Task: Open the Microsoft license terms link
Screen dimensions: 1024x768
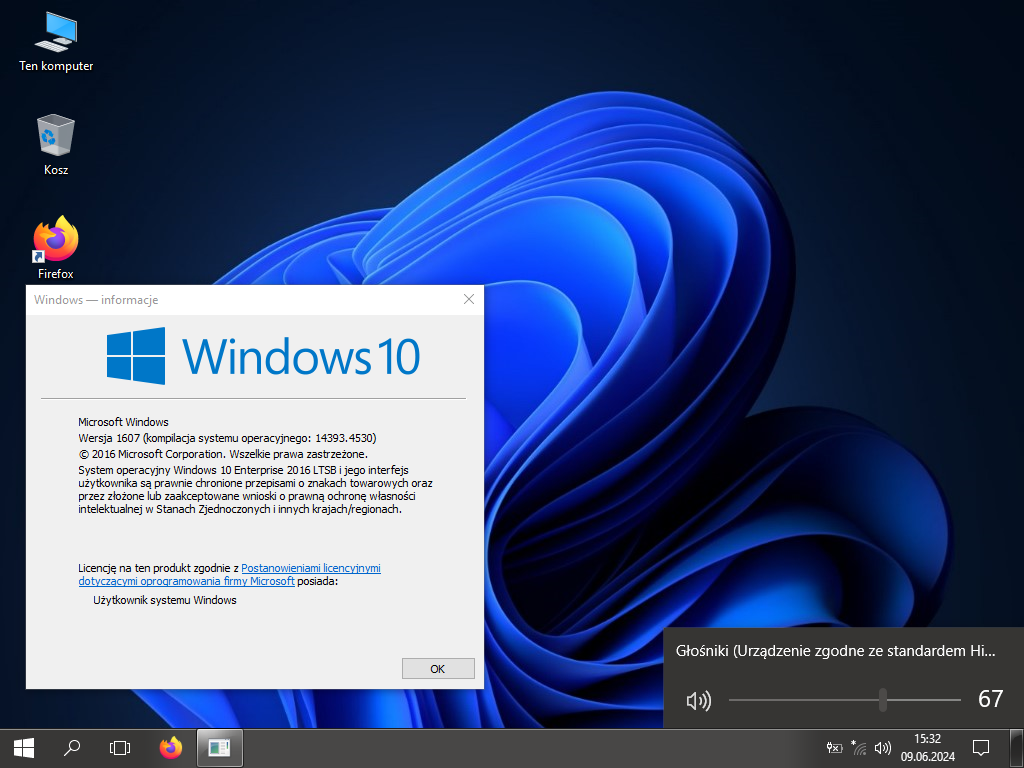Action: (x=310, y=568)
